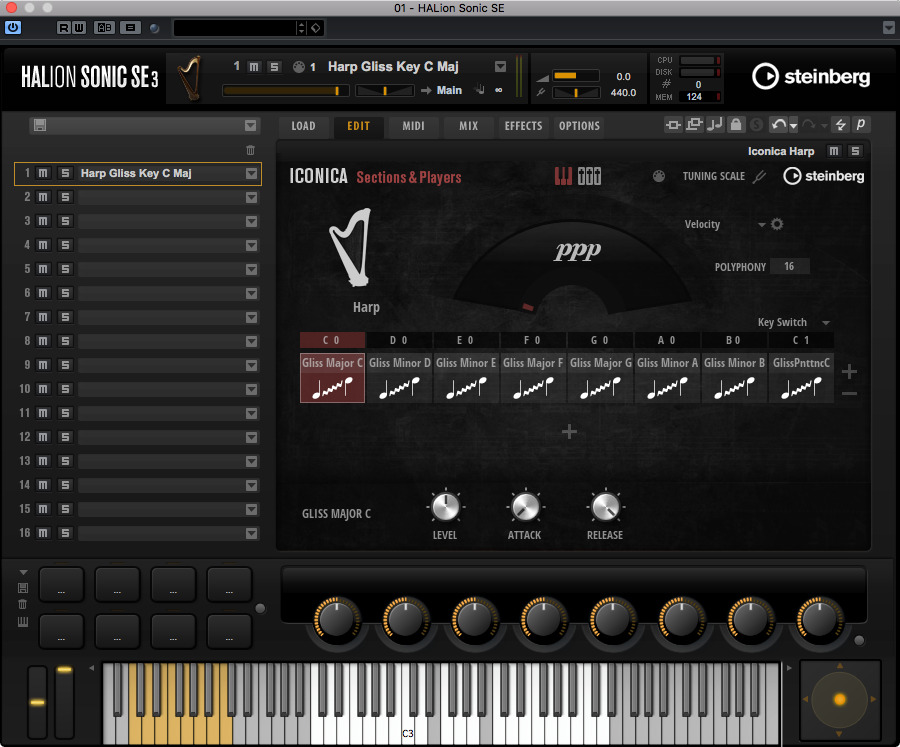Adjust the header pan slider for slot 1
900x747 pixels.
(x=385, y=91)
